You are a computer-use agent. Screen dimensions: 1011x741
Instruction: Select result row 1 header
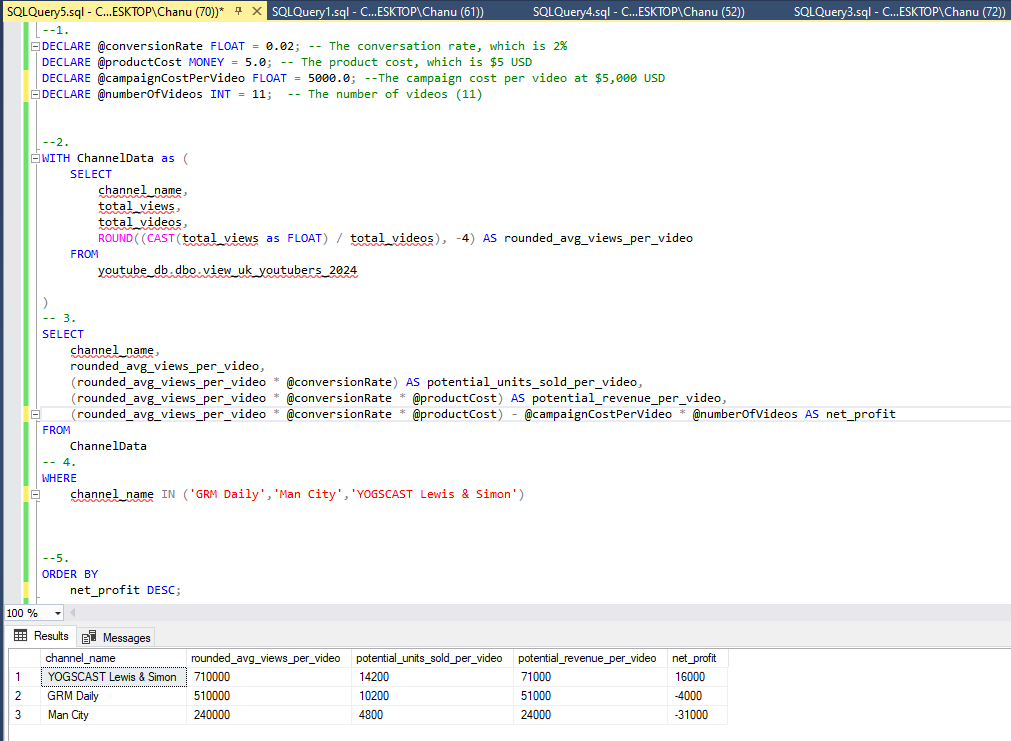coord(25,677)
